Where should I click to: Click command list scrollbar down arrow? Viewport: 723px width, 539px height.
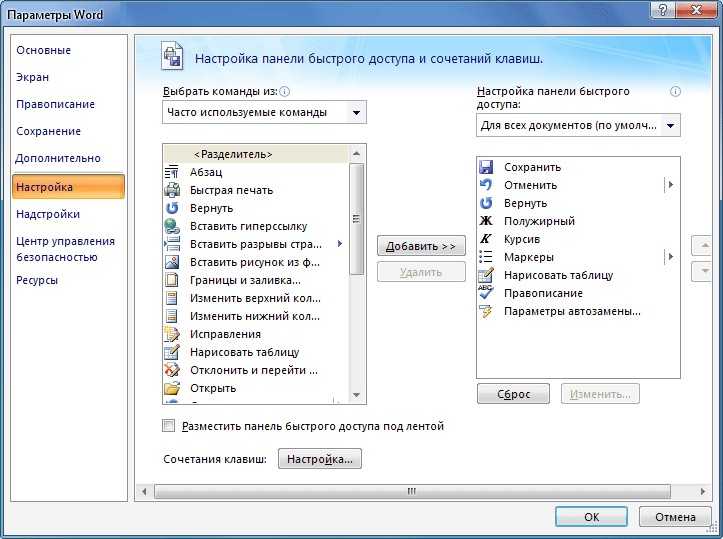pos(356,395)
